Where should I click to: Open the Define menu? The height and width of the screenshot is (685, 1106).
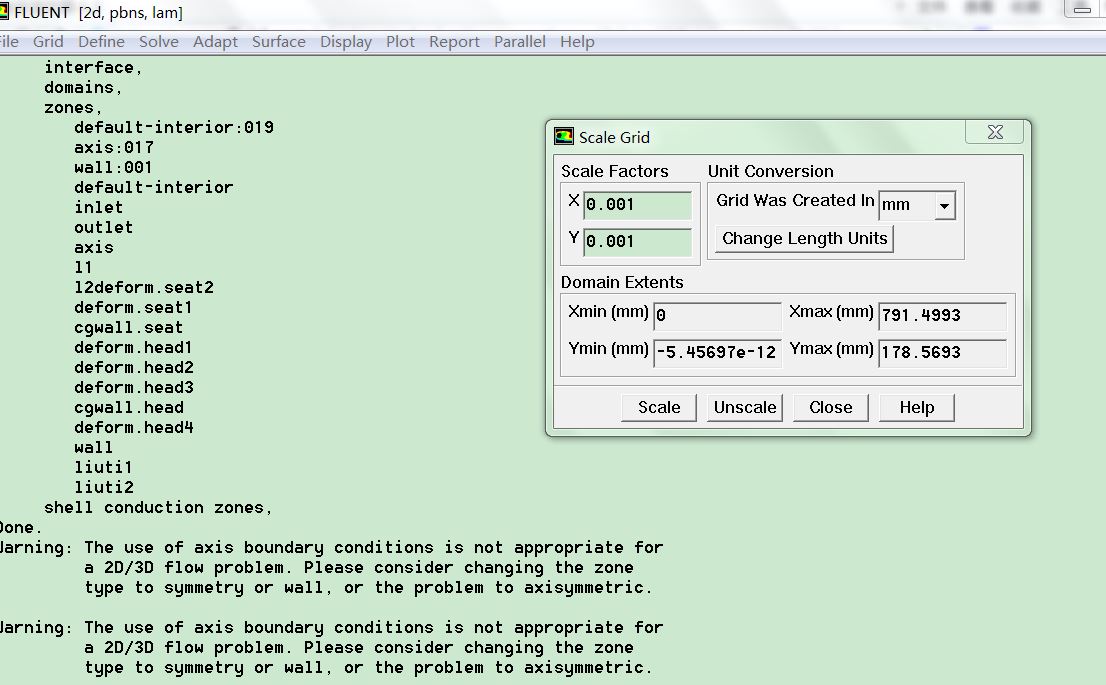[x=101, y=42]
